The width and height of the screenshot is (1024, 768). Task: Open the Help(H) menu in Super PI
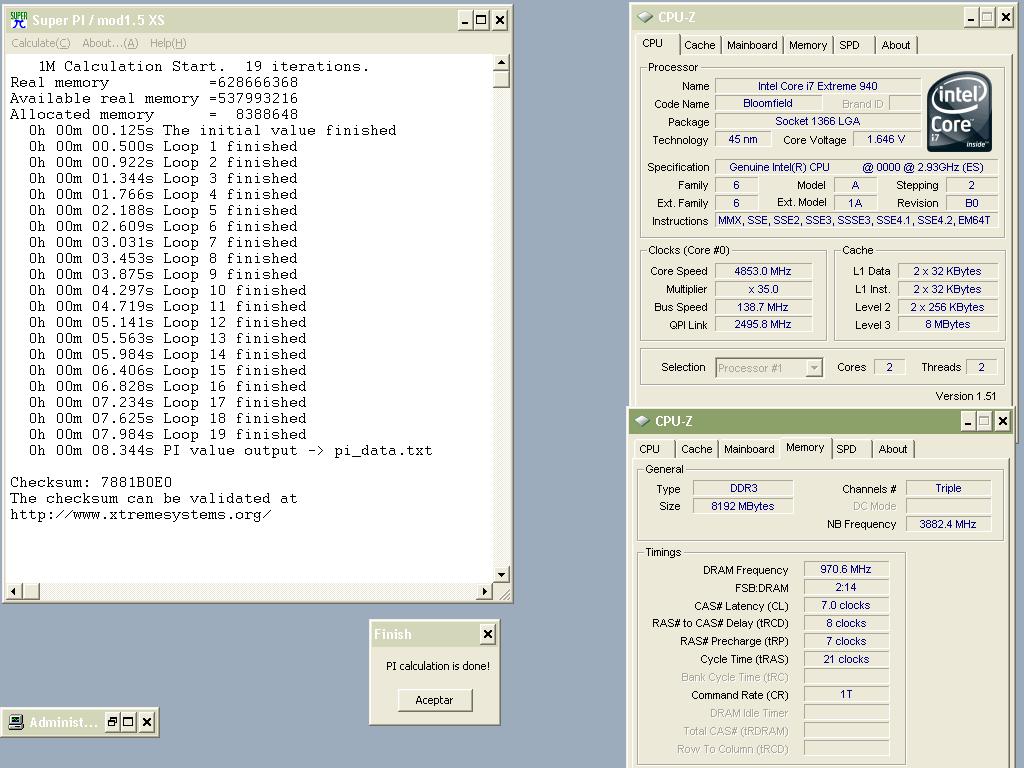coord(168,43)
